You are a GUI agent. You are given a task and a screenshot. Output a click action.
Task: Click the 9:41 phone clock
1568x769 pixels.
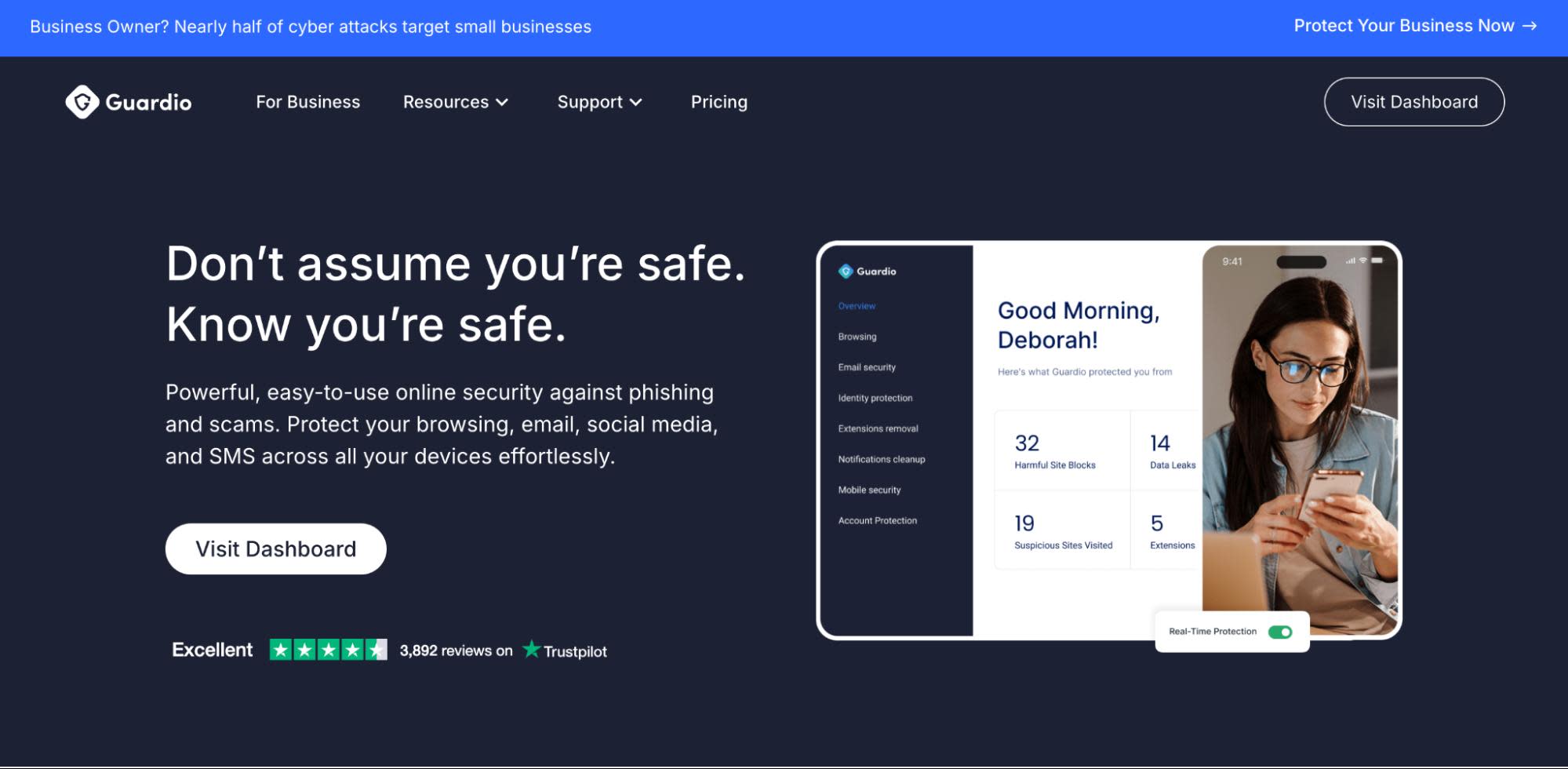(1231, 261)
